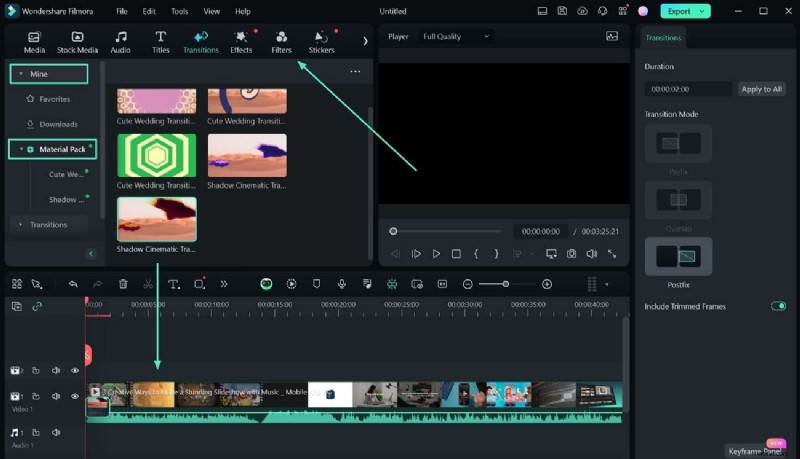Click the Delete trash icon
Viewport: 800px width, 459px height.
123,284
